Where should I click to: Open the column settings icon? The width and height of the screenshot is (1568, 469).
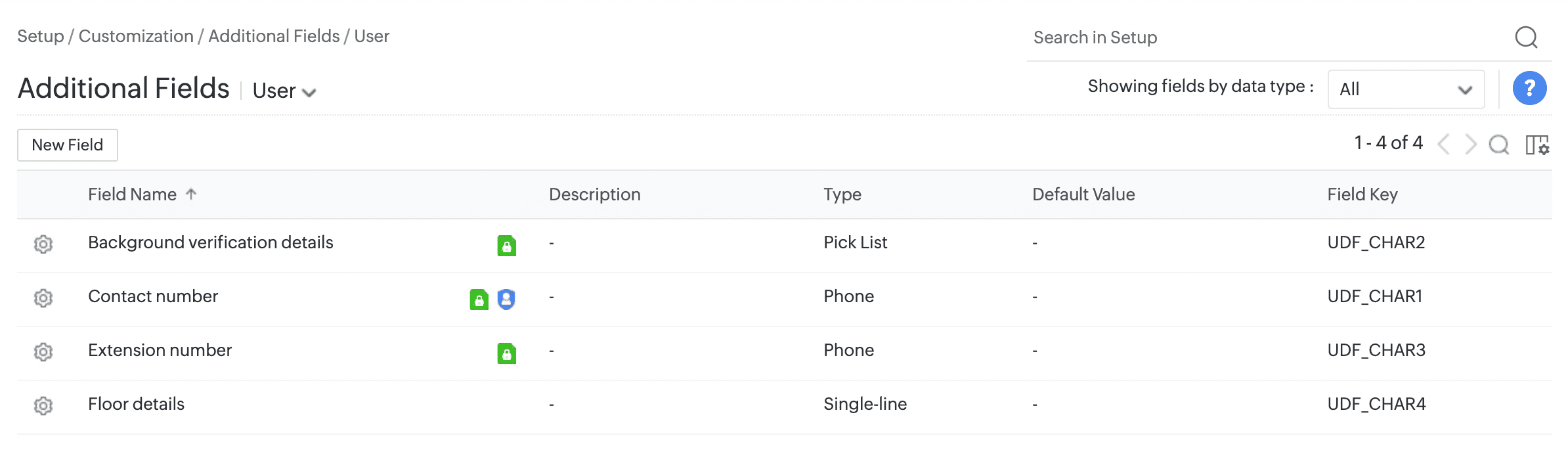tap(1537, 145)
